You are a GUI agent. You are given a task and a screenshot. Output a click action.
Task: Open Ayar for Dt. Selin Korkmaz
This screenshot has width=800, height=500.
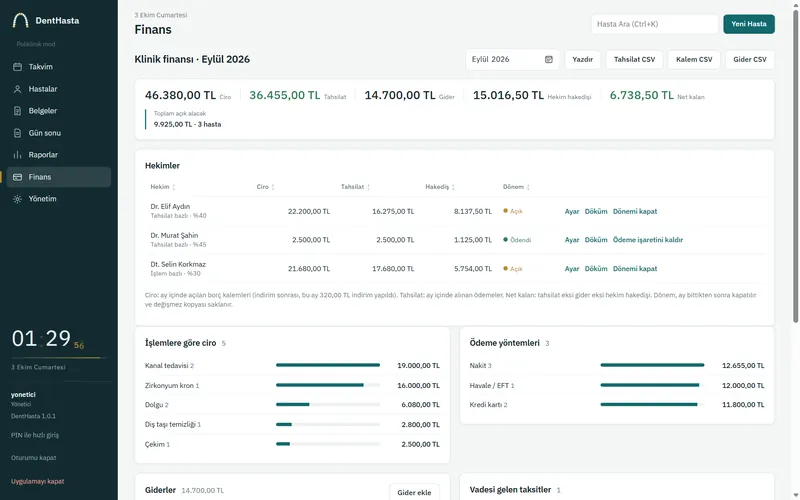571,269
